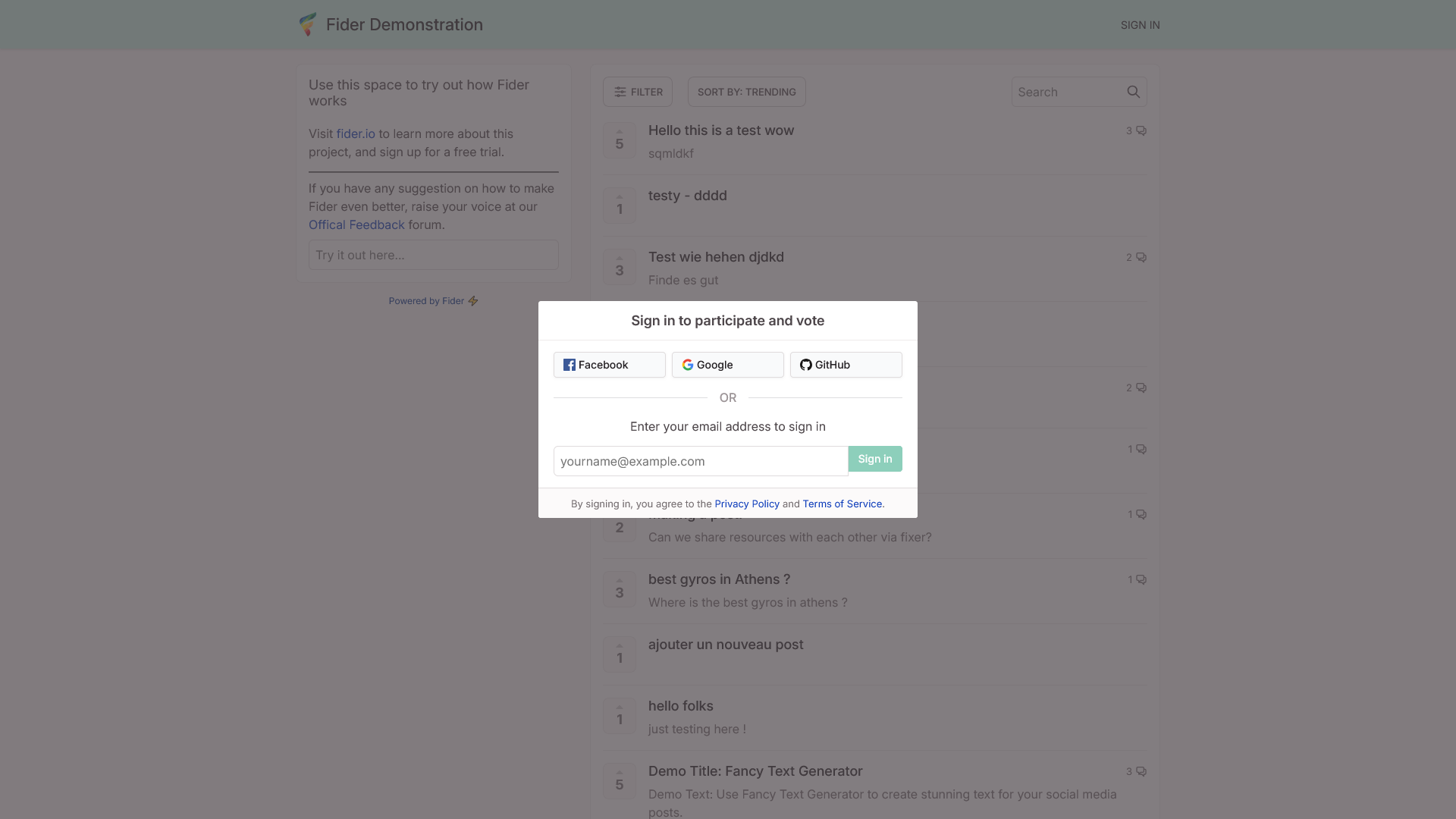
Task: Upvote 'Hello this is a test wow'
Action: click(619, 140)
